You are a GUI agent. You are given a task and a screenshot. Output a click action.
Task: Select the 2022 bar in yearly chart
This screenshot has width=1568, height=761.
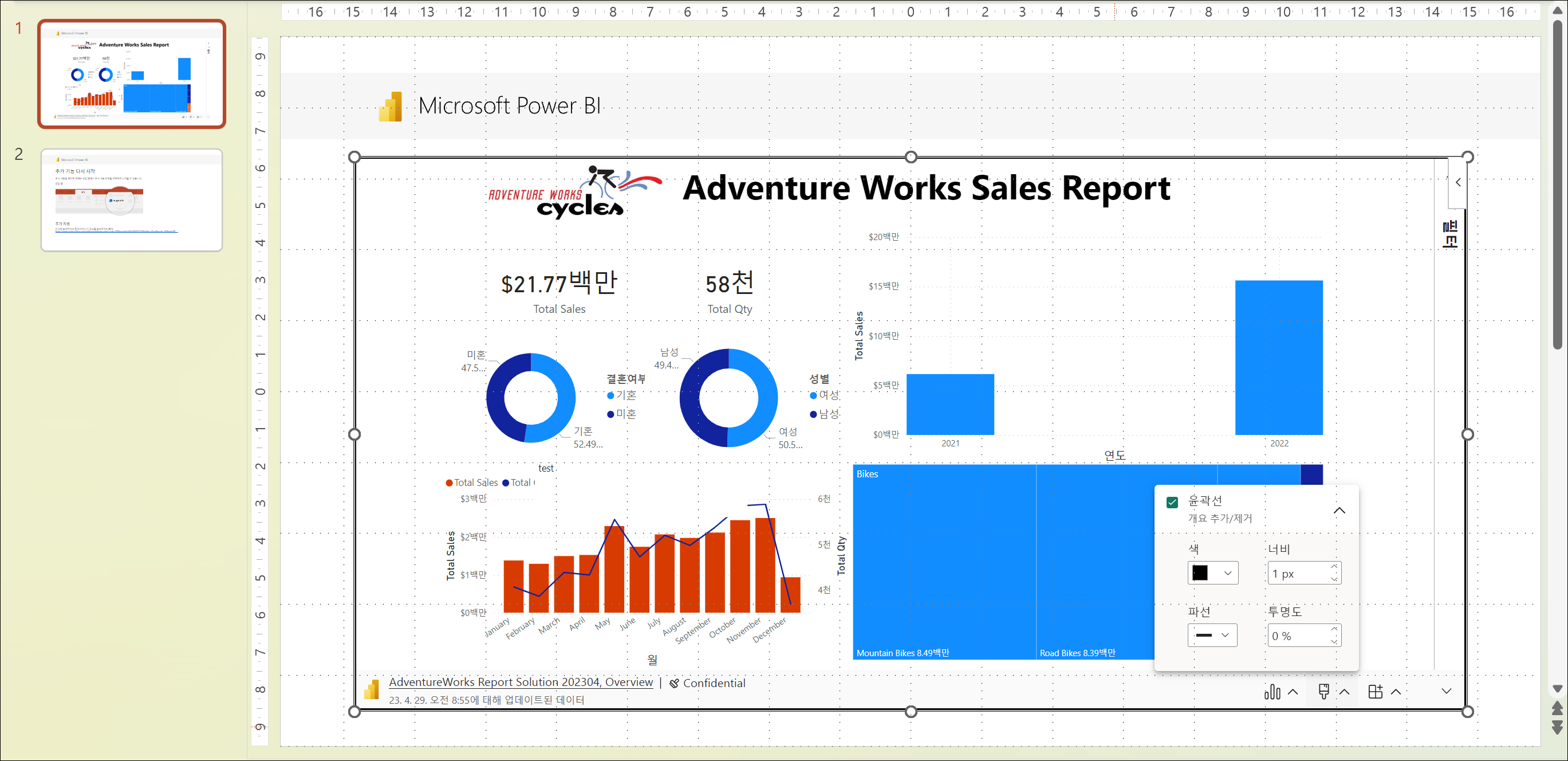click(1278, 358)
